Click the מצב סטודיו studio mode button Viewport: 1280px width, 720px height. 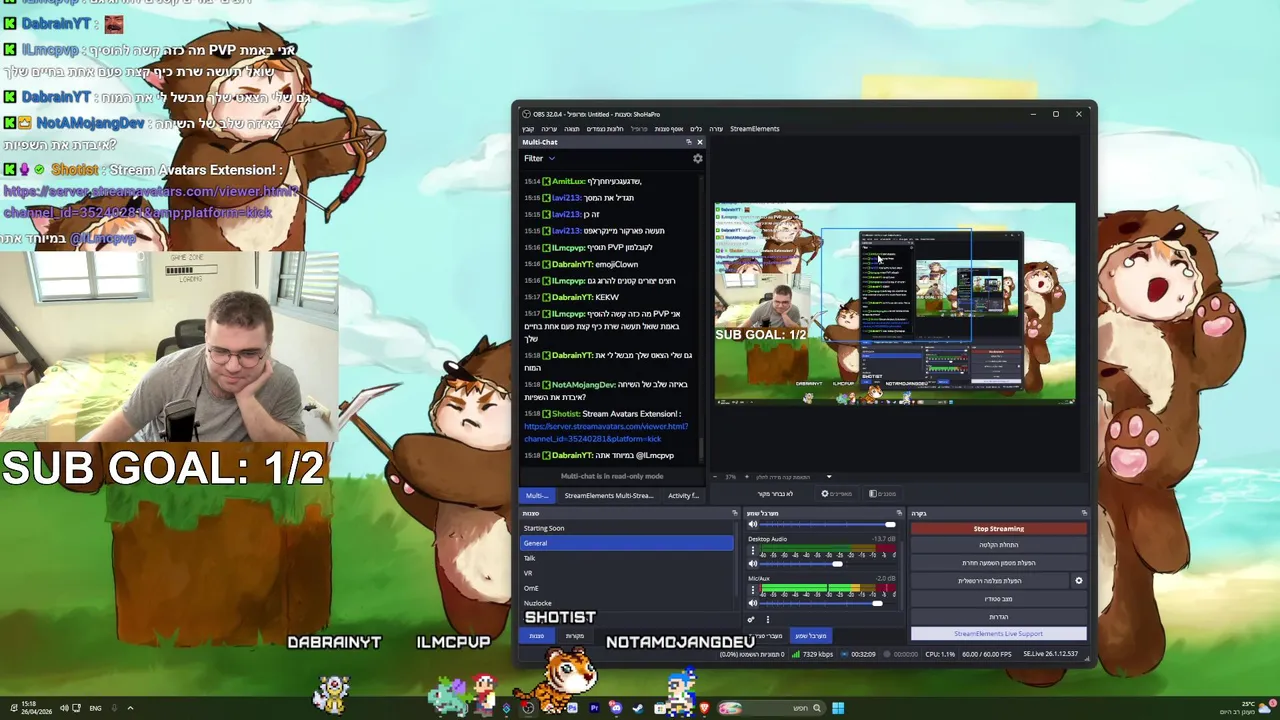click(x=998, y=599)
